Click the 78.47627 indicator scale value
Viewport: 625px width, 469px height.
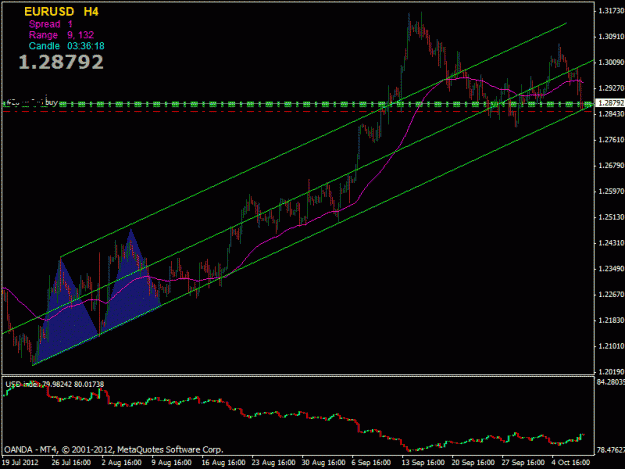coord(611,451)
